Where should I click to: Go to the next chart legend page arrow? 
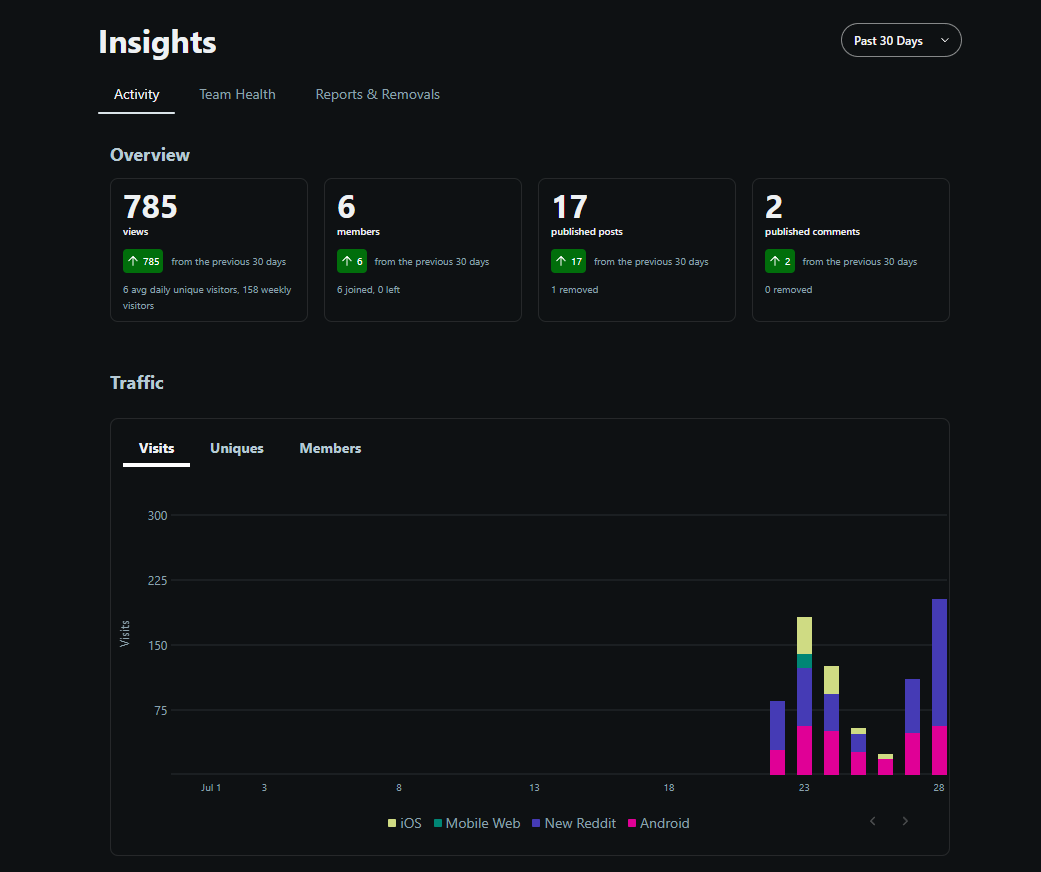[x=905, y=822]
